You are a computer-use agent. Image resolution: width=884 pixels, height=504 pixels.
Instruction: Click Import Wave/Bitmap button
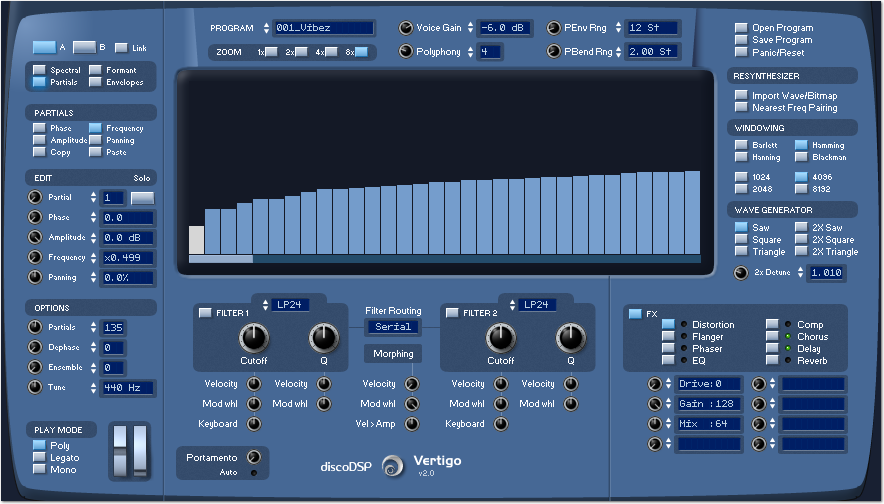pos(741,96)
